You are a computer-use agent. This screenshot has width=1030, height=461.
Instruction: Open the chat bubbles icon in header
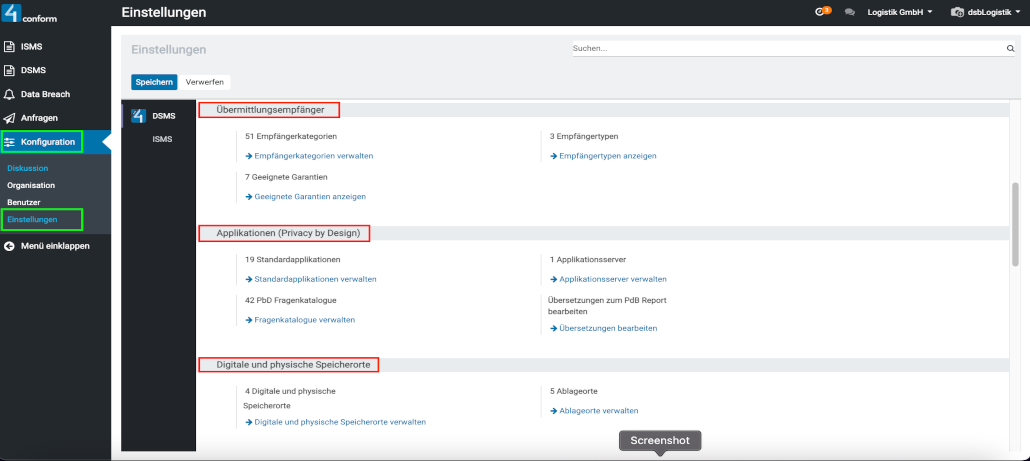click(x=849, y=13)
